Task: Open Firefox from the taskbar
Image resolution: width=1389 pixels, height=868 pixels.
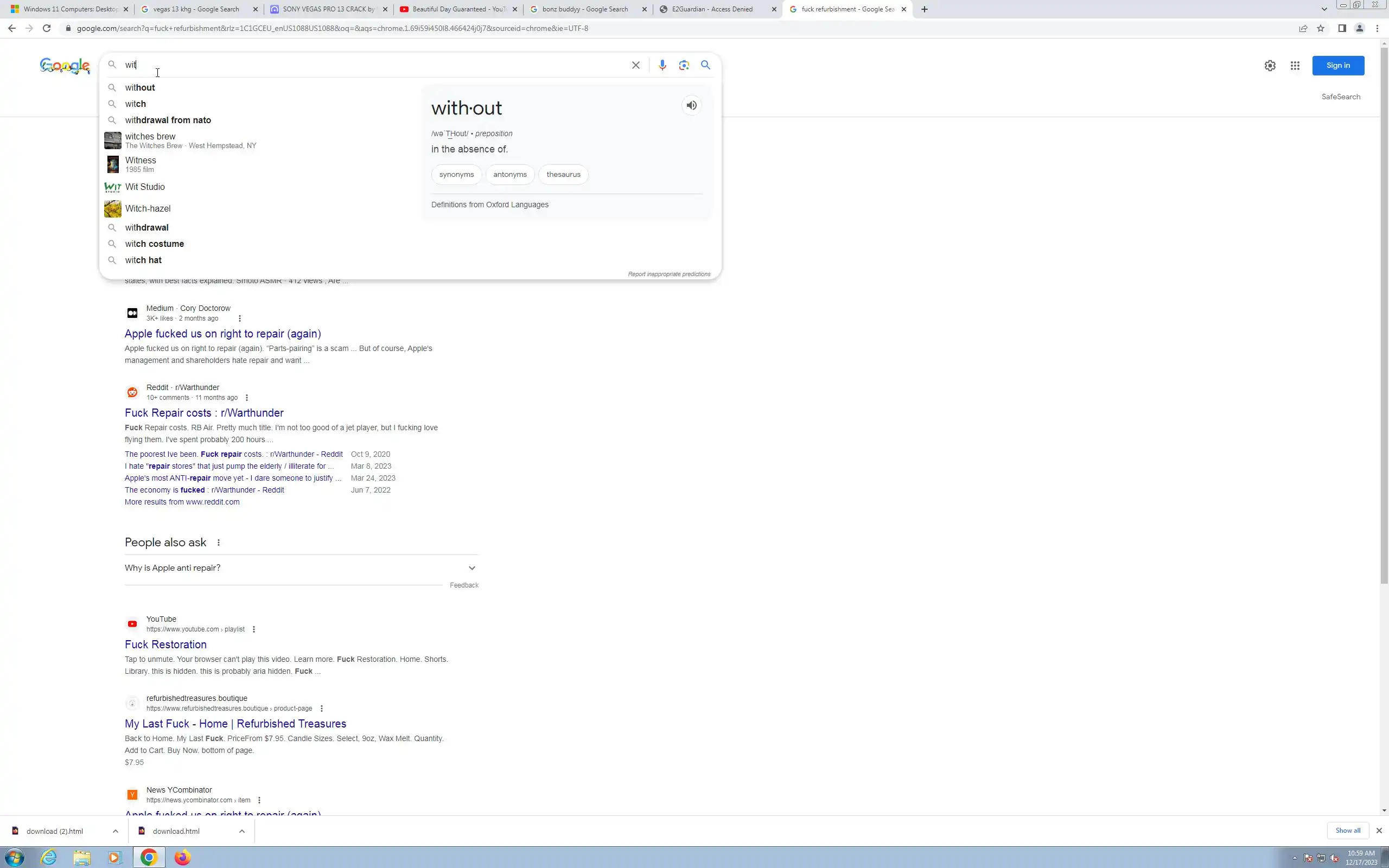Action: pyautogui.click(x=182, y=857)
